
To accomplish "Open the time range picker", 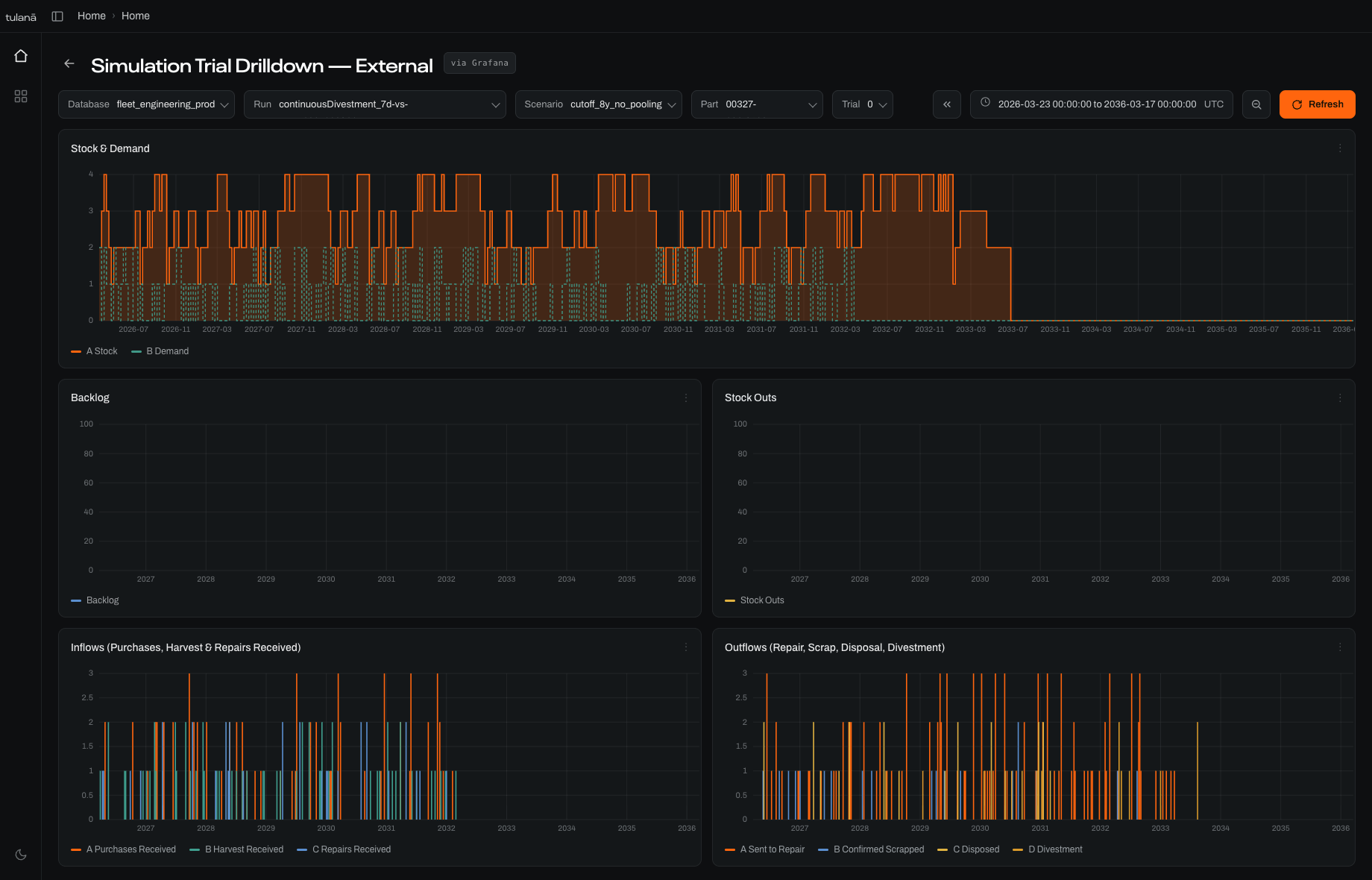I will coord(1101,104).
